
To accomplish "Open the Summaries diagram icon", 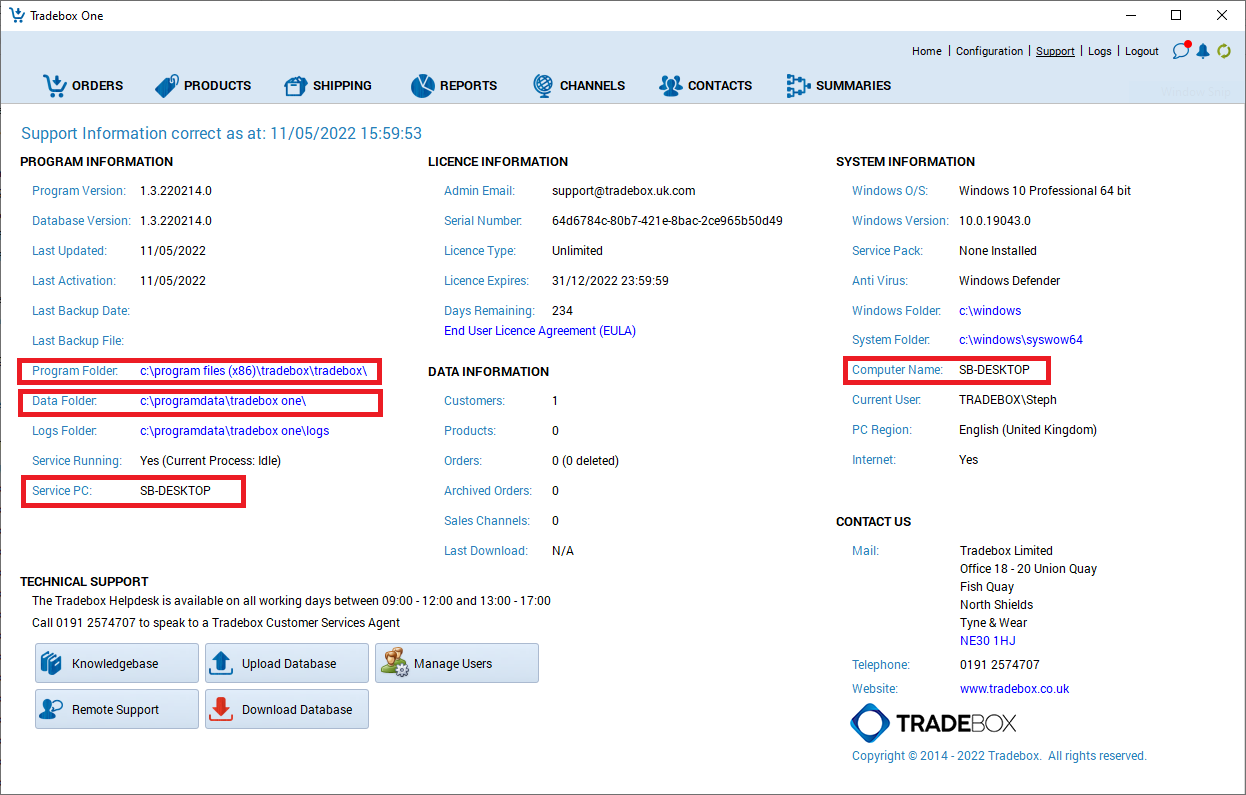I will point(798,86).
